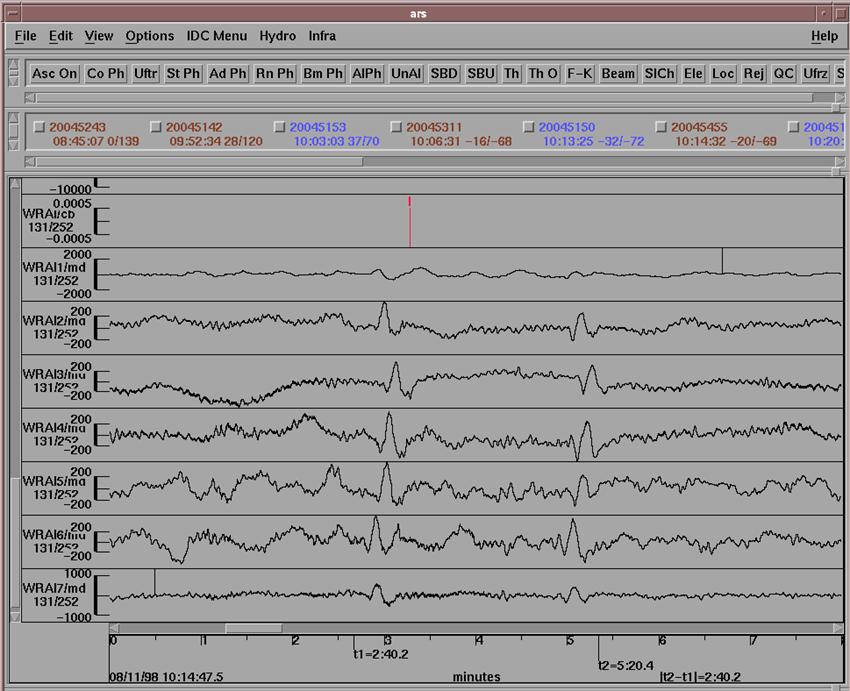850x691 pixels.
Task: Open the QC tool
Action: [x=783, y=73]
